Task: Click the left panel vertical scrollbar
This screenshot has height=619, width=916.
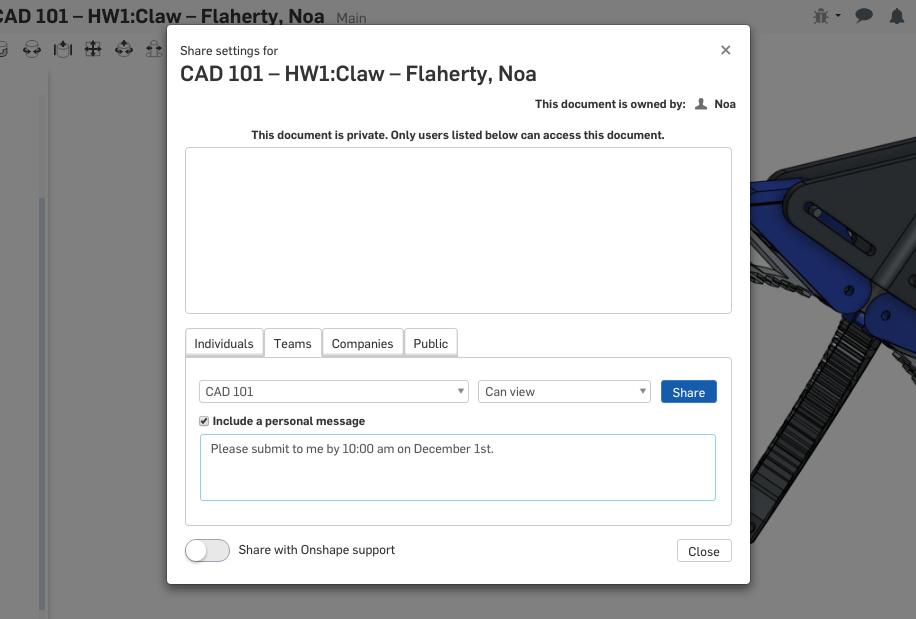Action: pos(42,400)
